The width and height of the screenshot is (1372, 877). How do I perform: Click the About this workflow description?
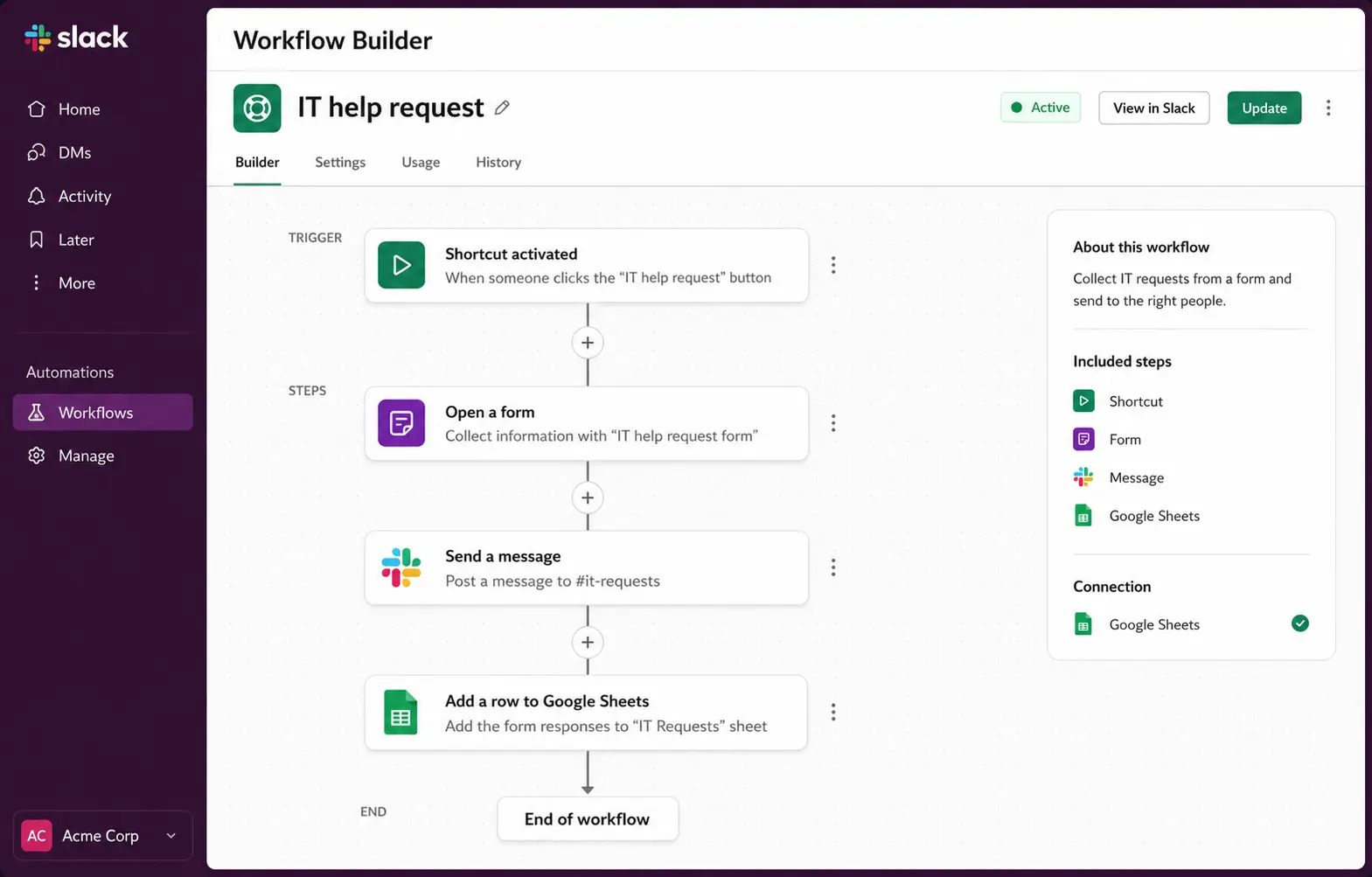(1182, 289)
